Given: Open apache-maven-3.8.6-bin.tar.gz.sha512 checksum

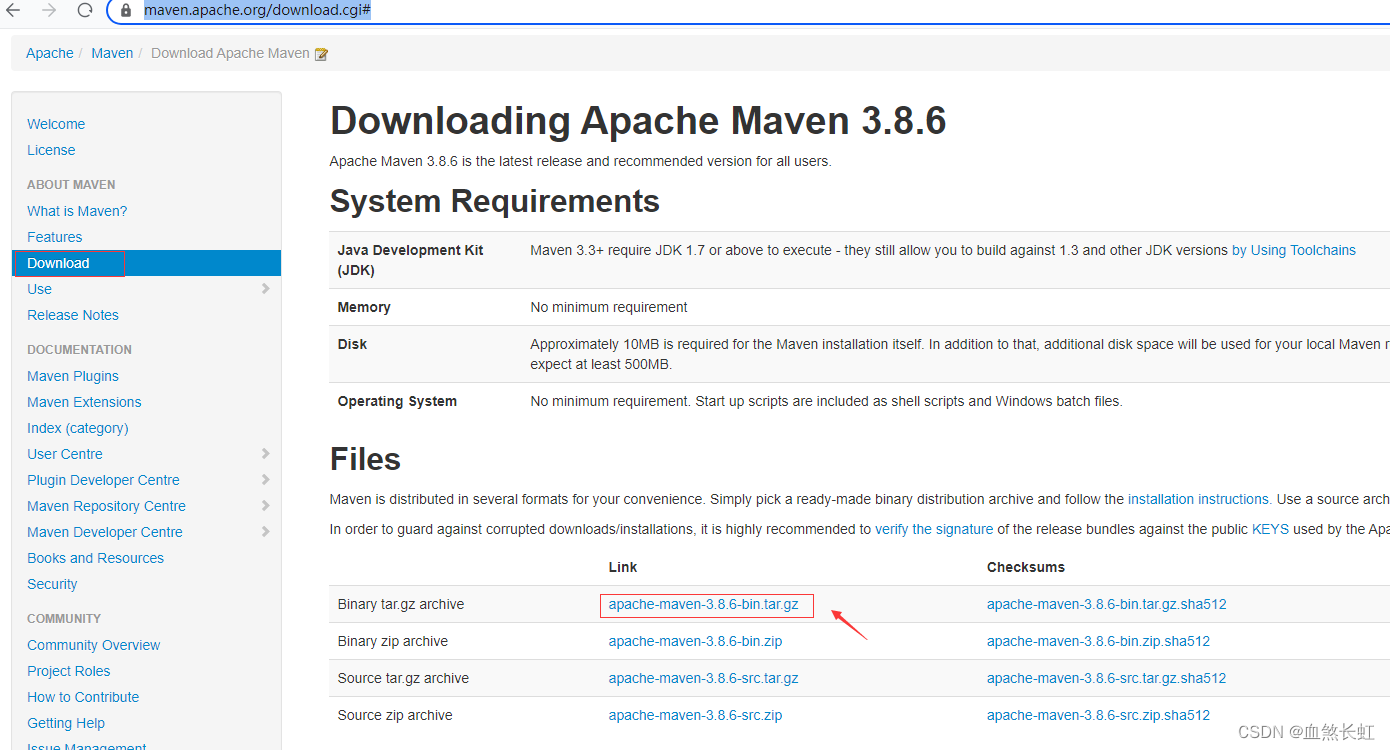Looking at the screenshot, I should tap(1107, 604).
